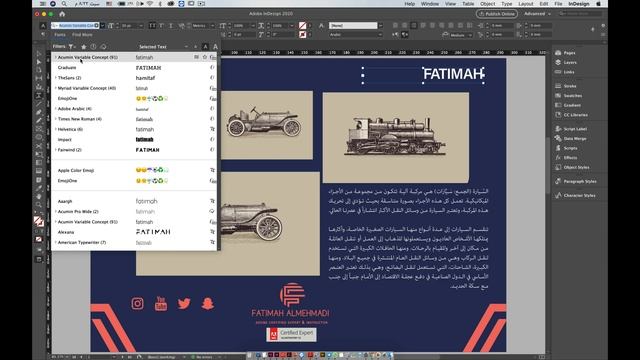This screenshot has height=360, width=640.
Task: Expand the Adobe Arabic (4) family
Action: (56, 109)
